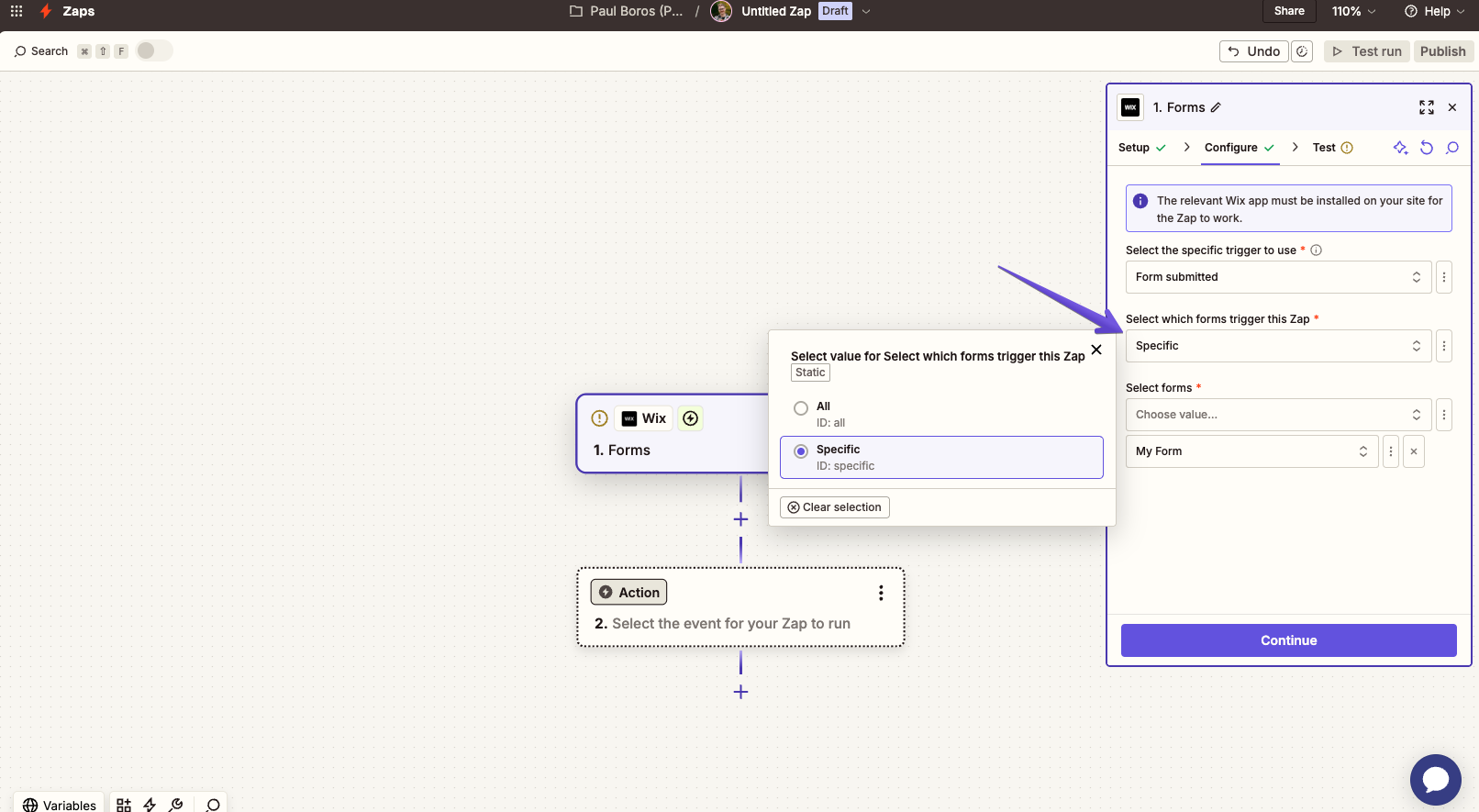Open version history clock icon

coord(1302,51)
